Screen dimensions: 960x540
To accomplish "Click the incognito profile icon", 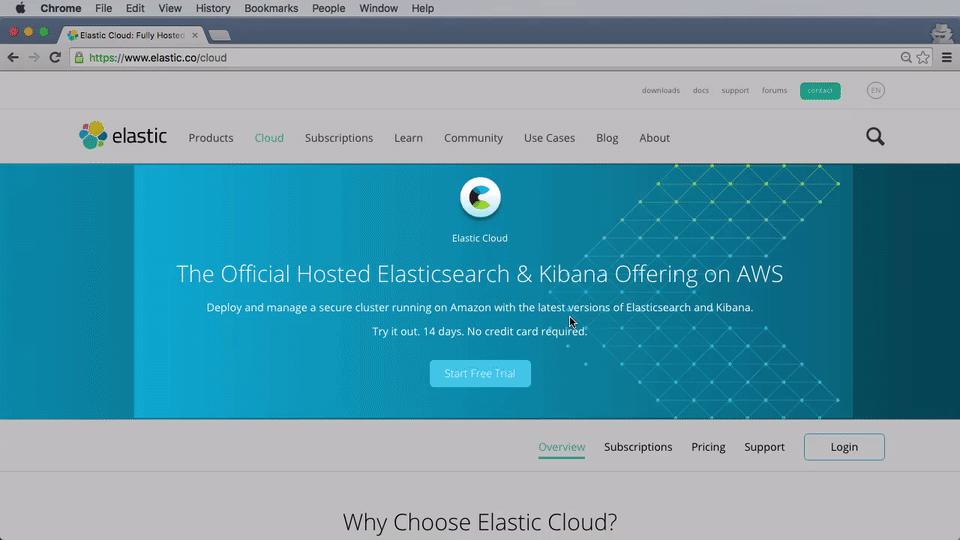I will (942, 32).
